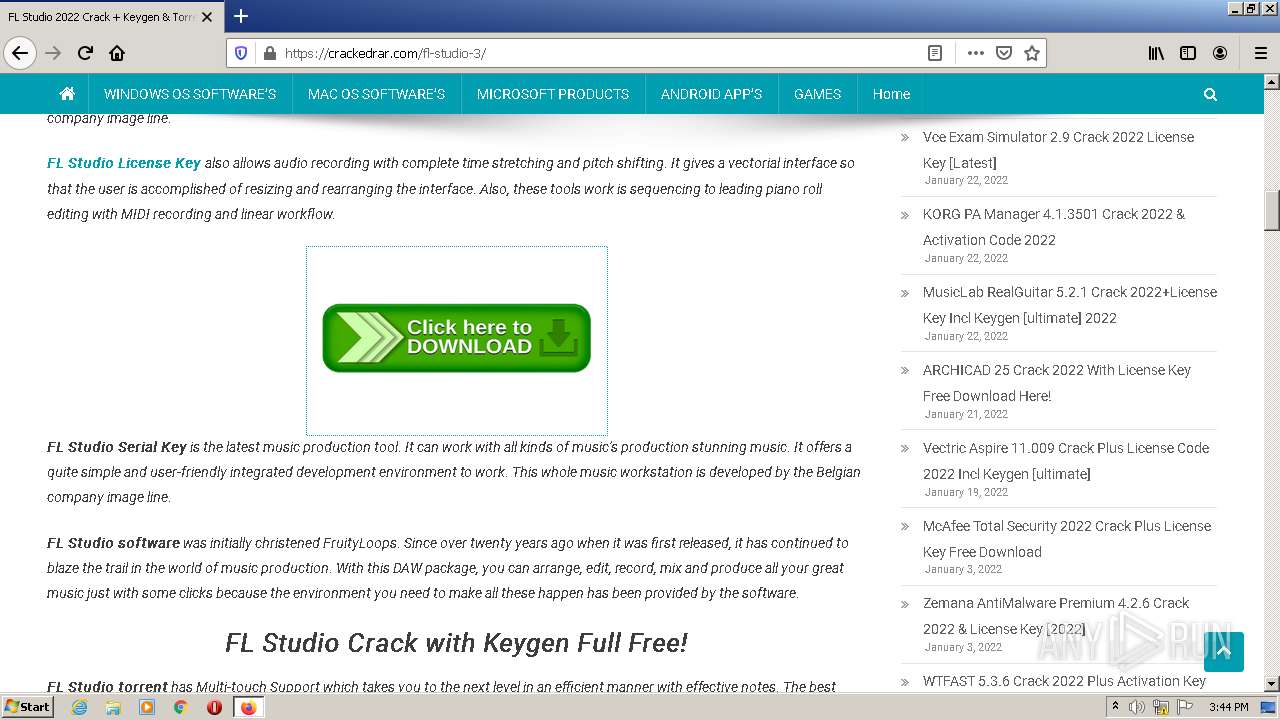Open the red Opera taskbar icon
This screenshot has height=720, width=1280.
tap(214, 707)
